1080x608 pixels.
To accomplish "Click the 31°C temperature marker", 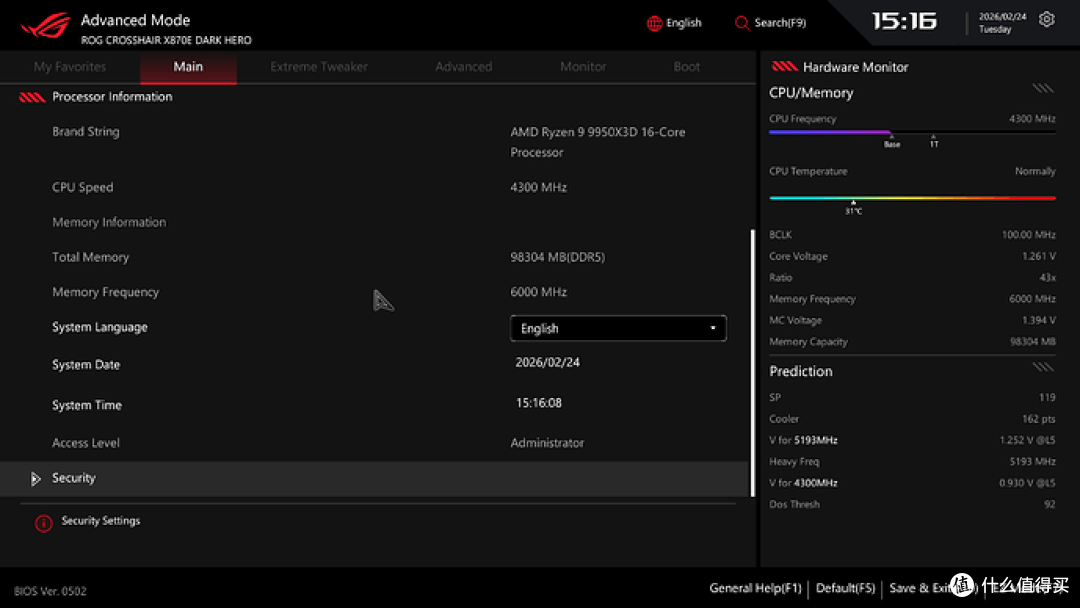I will (x=853, y=207).
